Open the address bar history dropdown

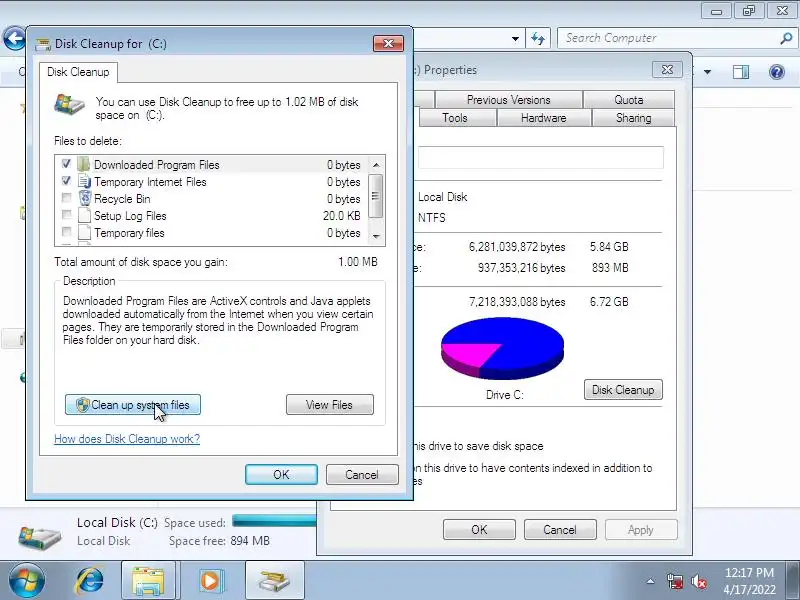tap(515, 38)
